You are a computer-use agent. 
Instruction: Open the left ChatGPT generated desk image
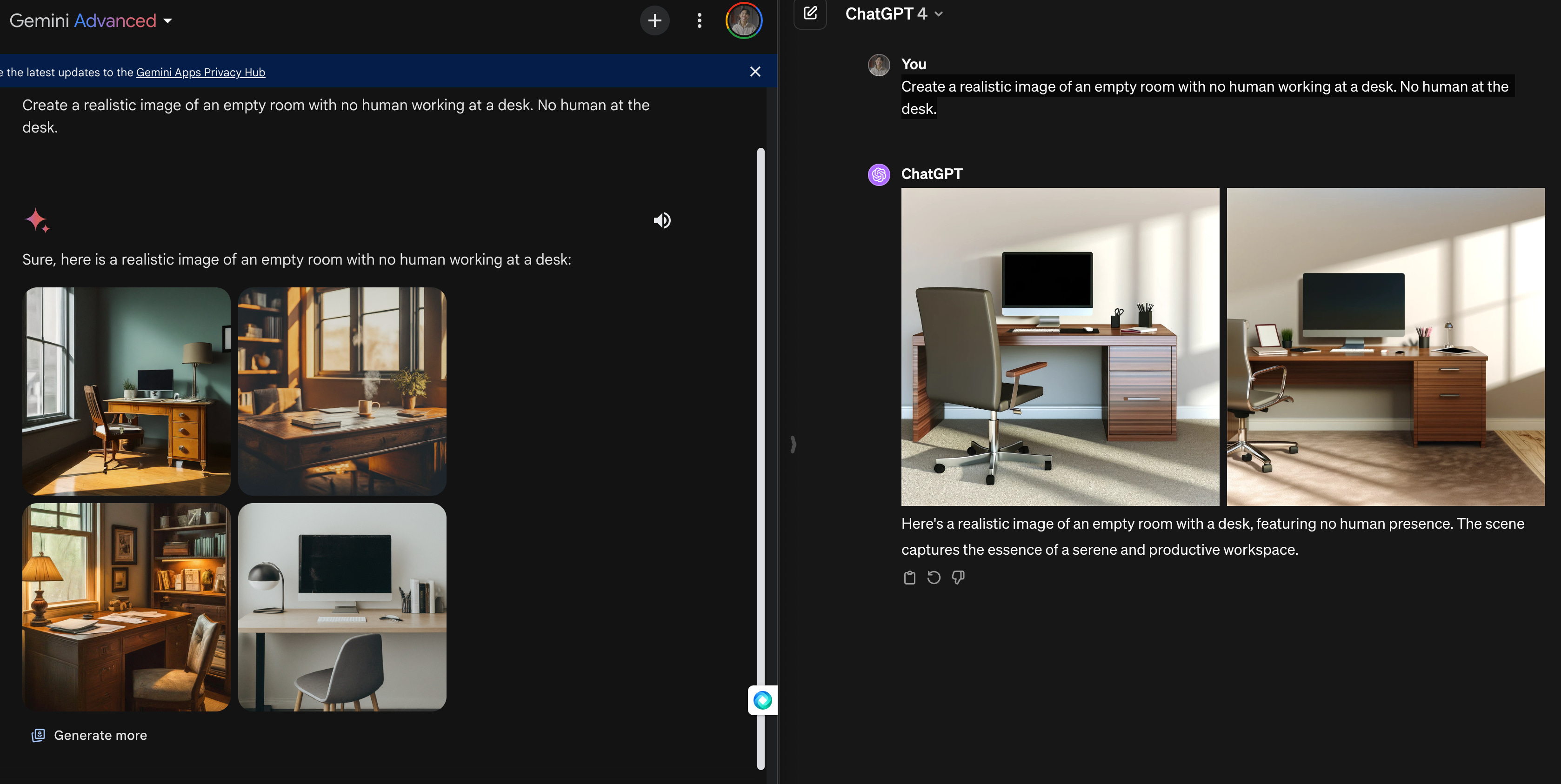tap(1060, 346)
